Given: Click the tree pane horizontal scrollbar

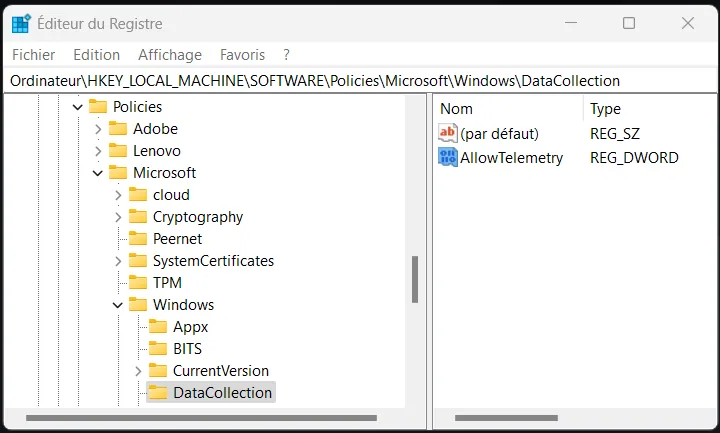Looking at the screenshot, I should pos(202,418).
